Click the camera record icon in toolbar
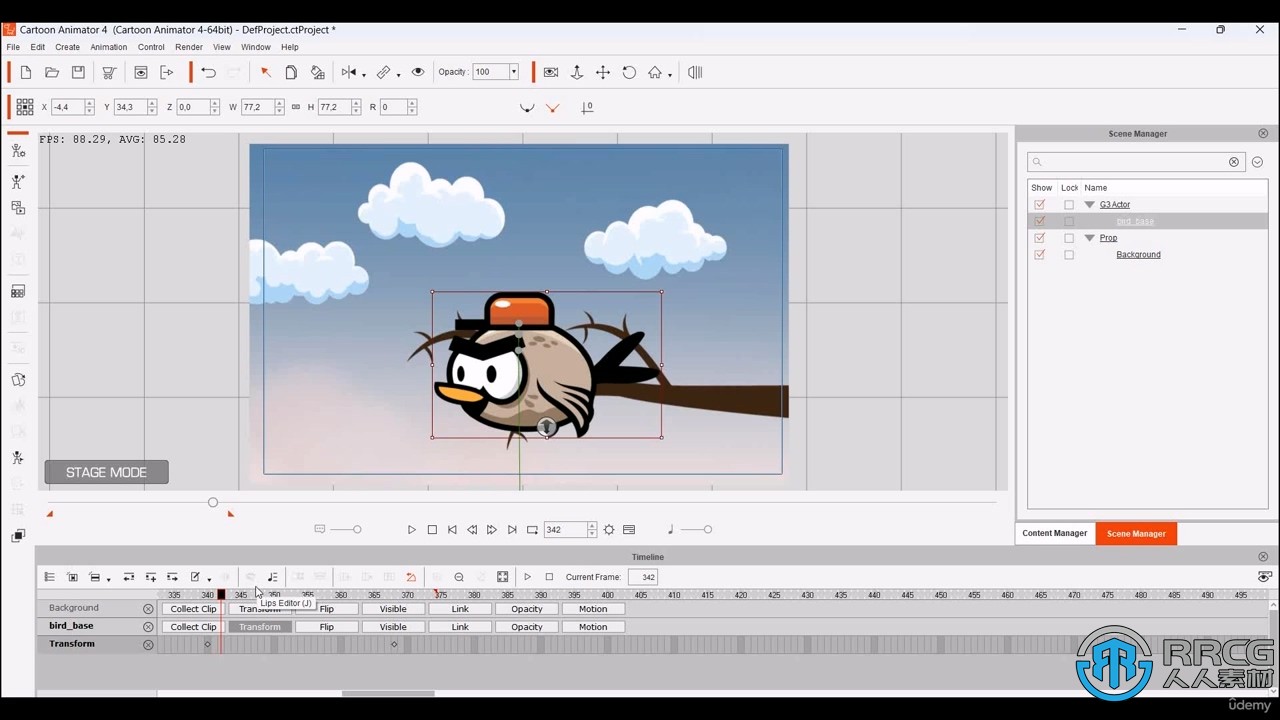This screenshot has height=720, width=1280. click(551, 72)
